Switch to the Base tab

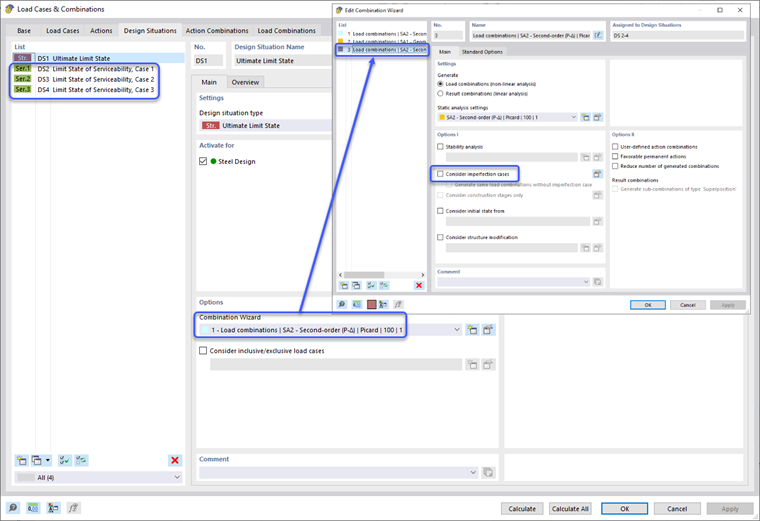[24, 31]
